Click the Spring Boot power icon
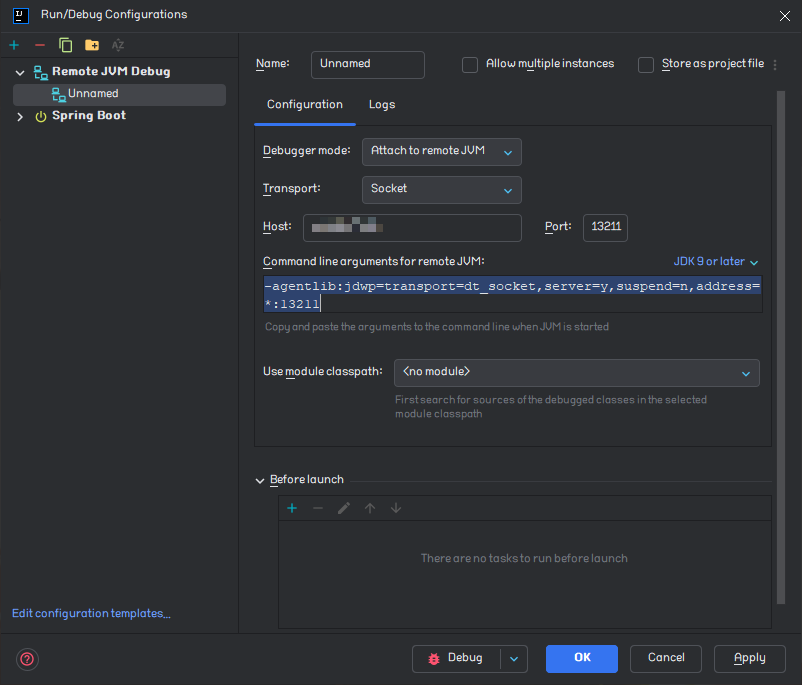Screen dimensions: 802x685 coord(41,116)
